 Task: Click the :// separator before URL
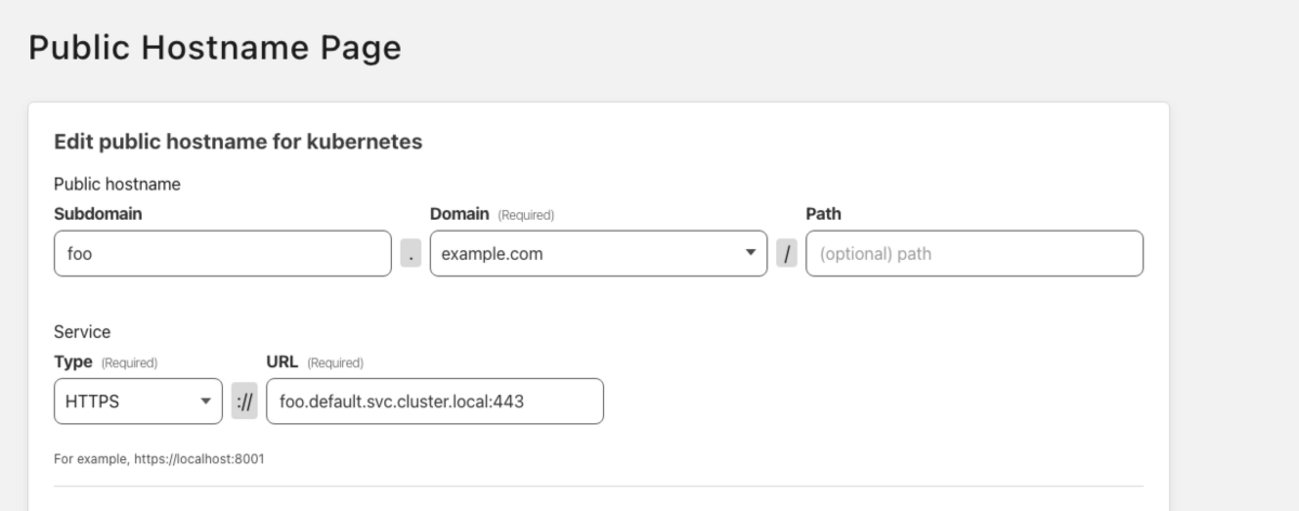pyautogui.click(x=244, y=401)
